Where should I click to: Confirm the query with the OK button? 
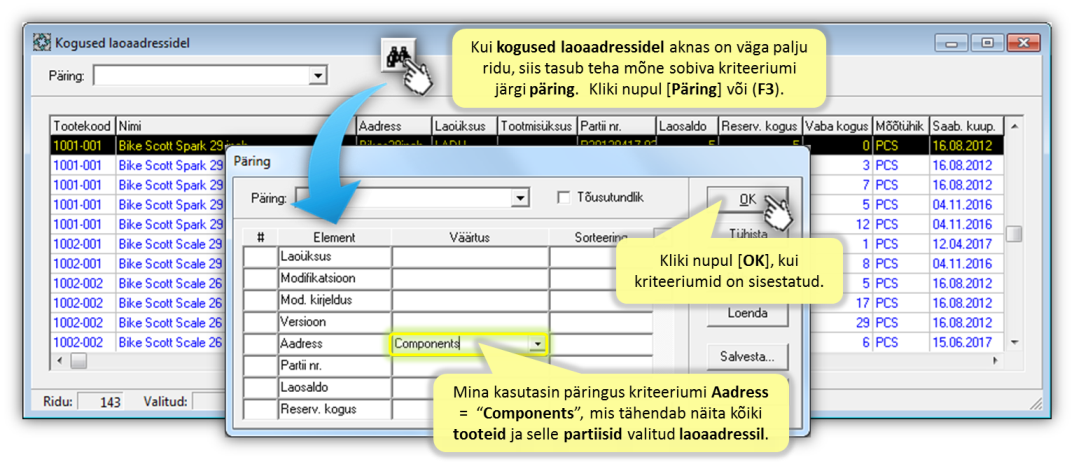748,199
